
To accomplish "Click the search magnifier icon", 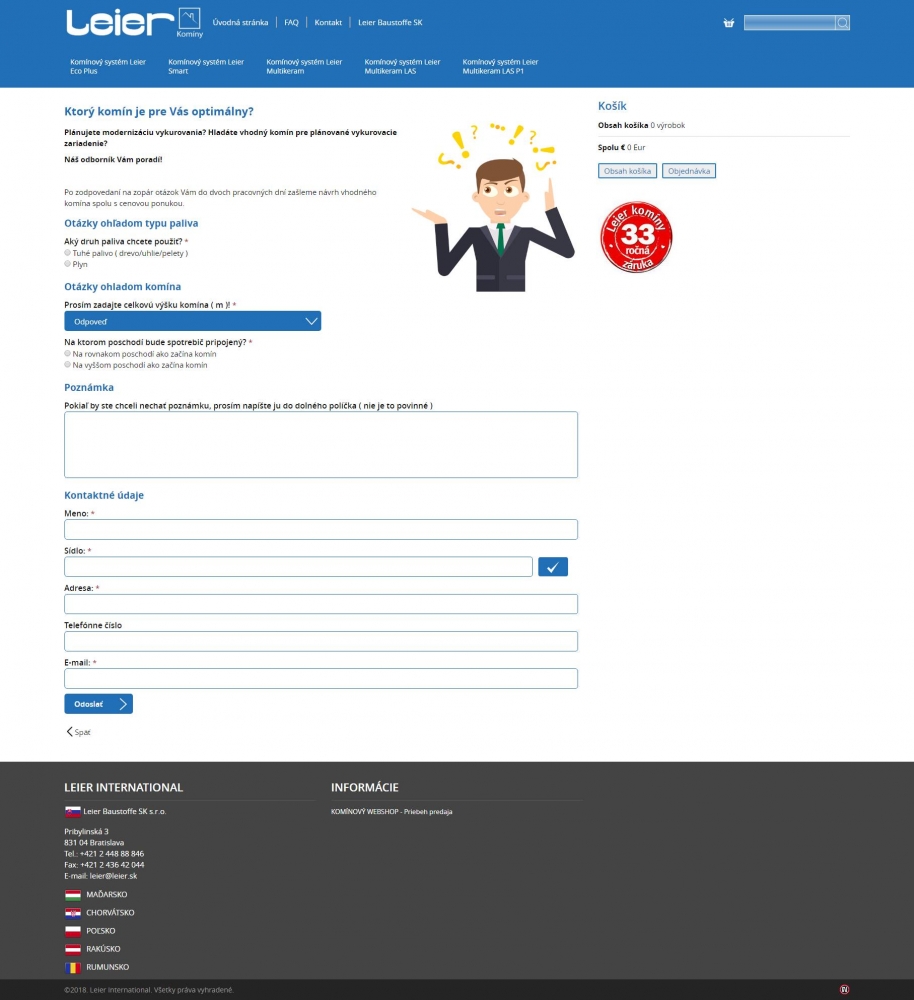I will [x=843, y=23].
